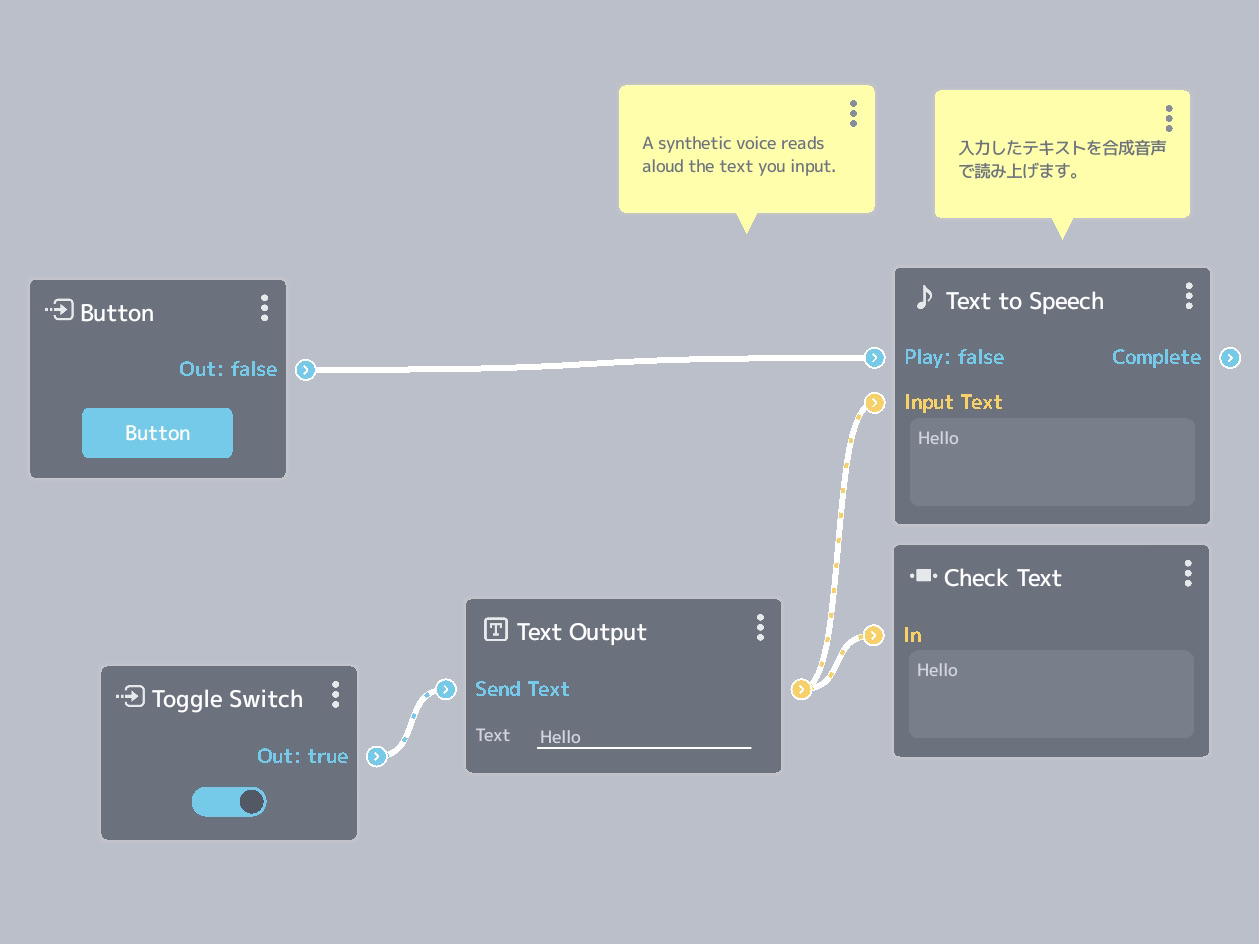The image size is (1259, 944).
Task: Turn off the Toggle Switch
Action: [x=229, y=802]
